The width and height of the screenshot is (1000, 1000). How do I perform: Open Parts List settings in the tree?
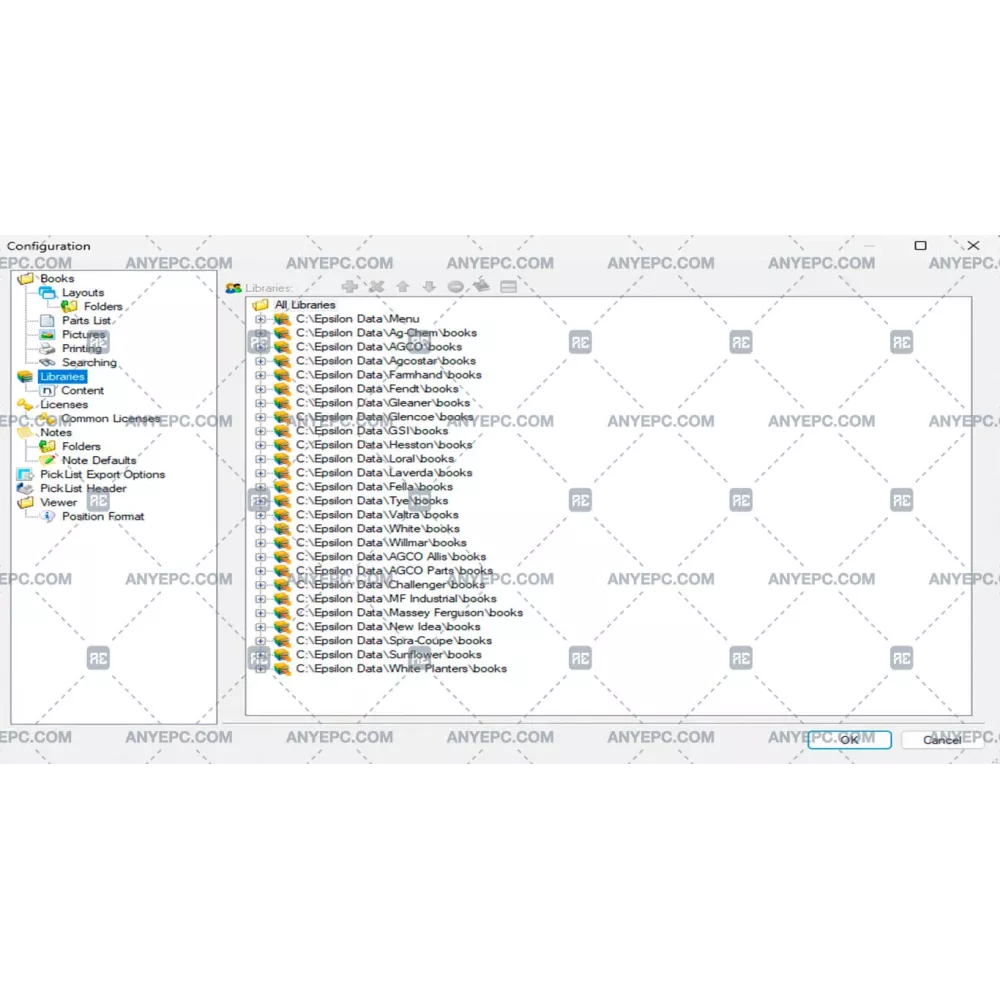coord(86,321)
